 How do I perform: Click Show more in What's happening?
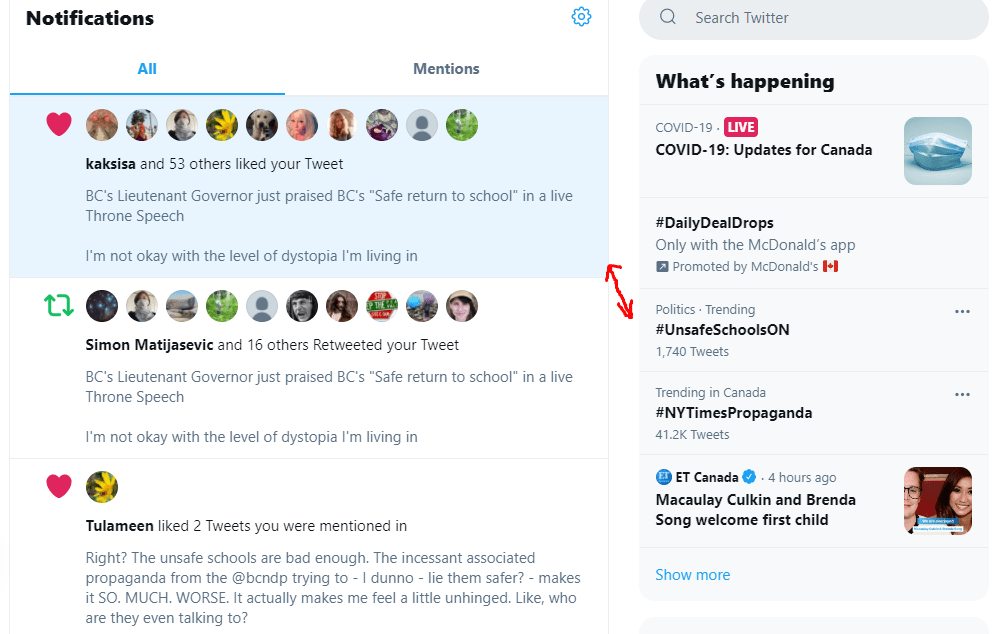pyautogui.click(x=692, y=575)
